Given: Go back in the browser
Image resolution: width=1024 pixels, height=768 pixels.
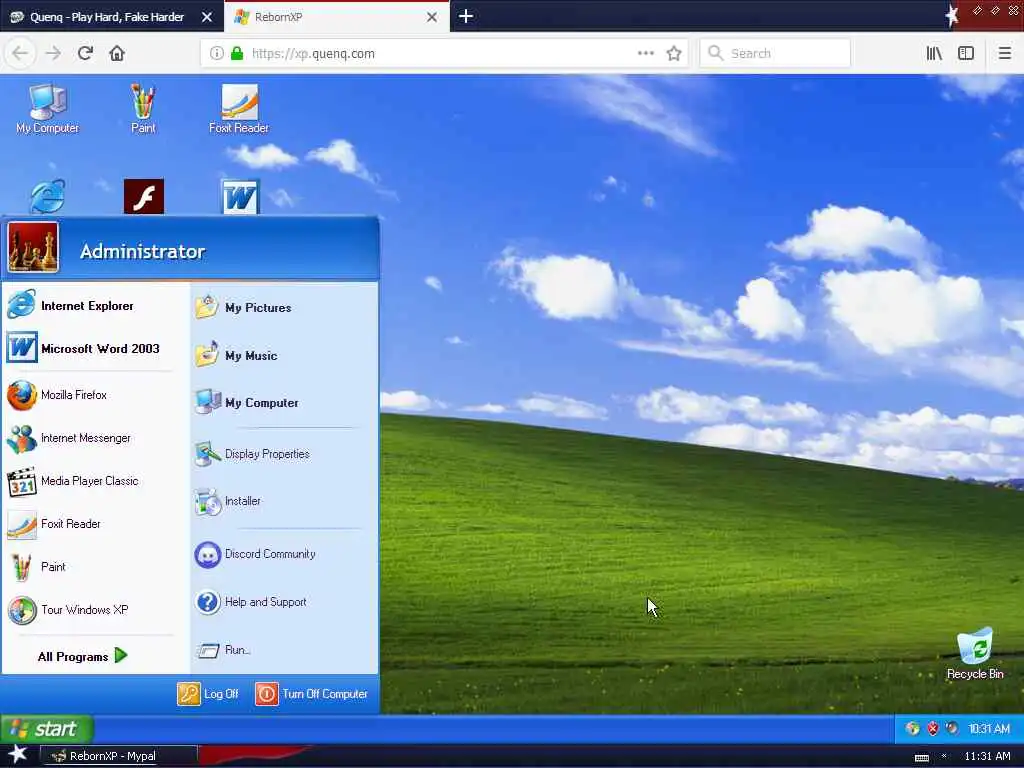Looking at the screenshot, I should [20, 54].
